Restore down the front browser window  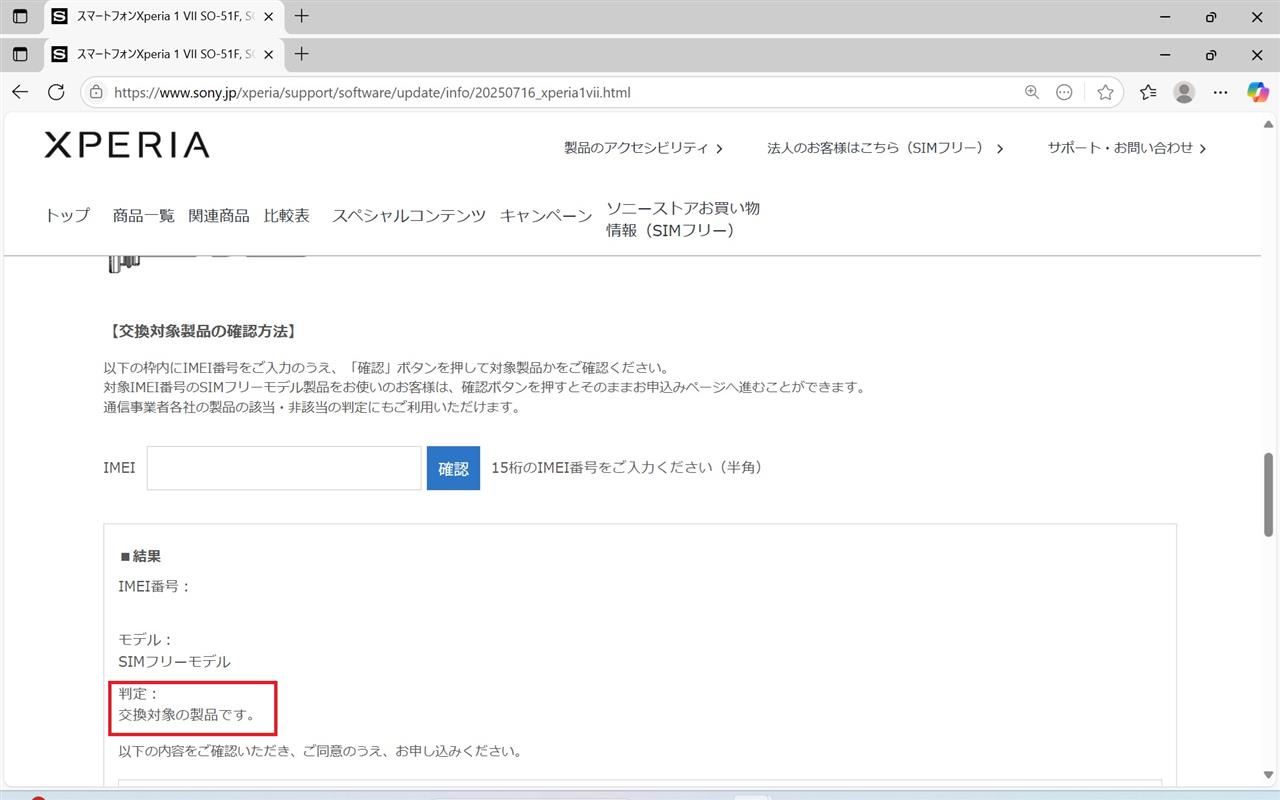click(1211, 54)
